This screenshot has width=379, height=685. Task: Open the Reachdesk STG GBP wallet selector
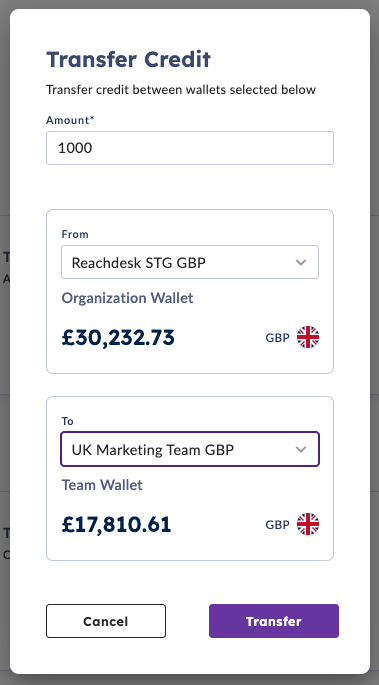click(190, 262)
